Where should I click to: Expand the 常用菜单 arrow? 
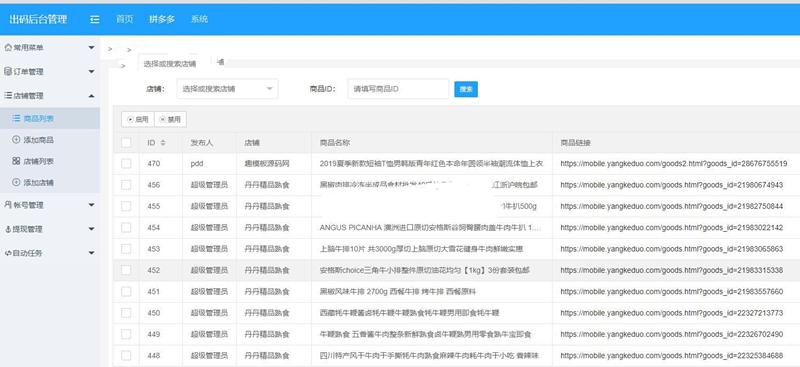(x=91, y=47)
